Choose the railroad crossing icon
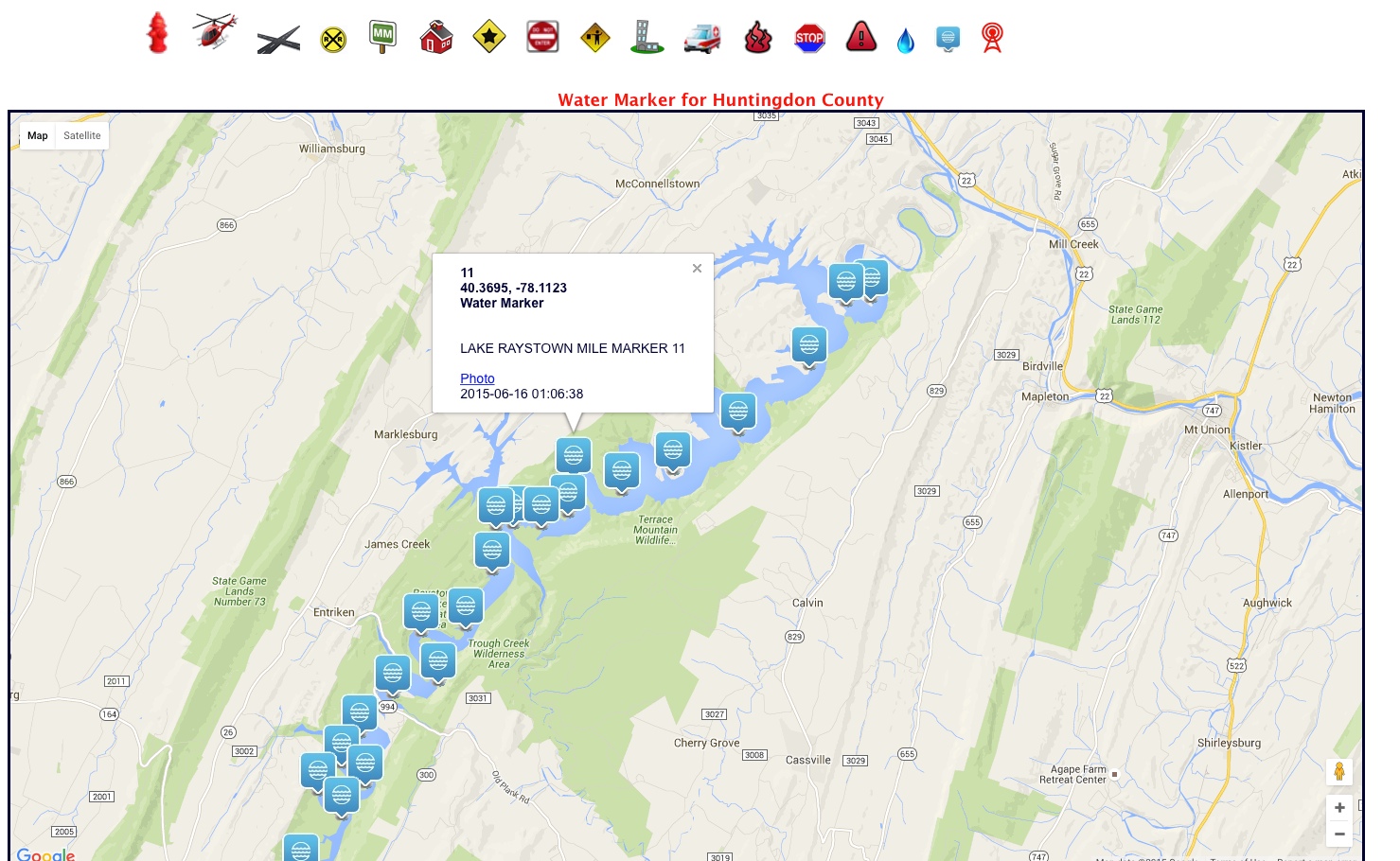This screenshot has height=861, width=1400. tap(333, 39)
